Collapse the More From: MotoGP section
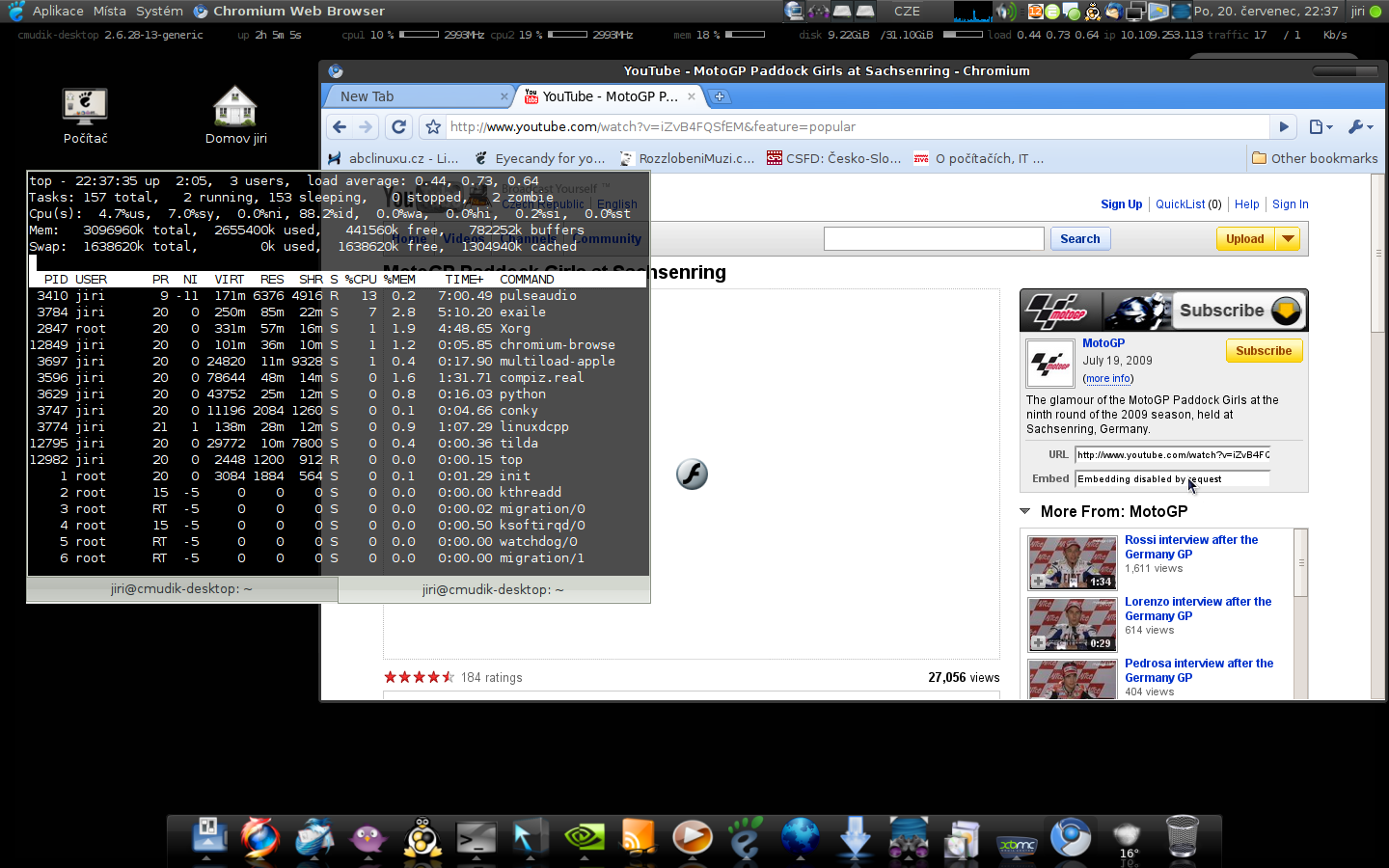The width and height of the screenshot is (1389, 868). coord(1025,511)
